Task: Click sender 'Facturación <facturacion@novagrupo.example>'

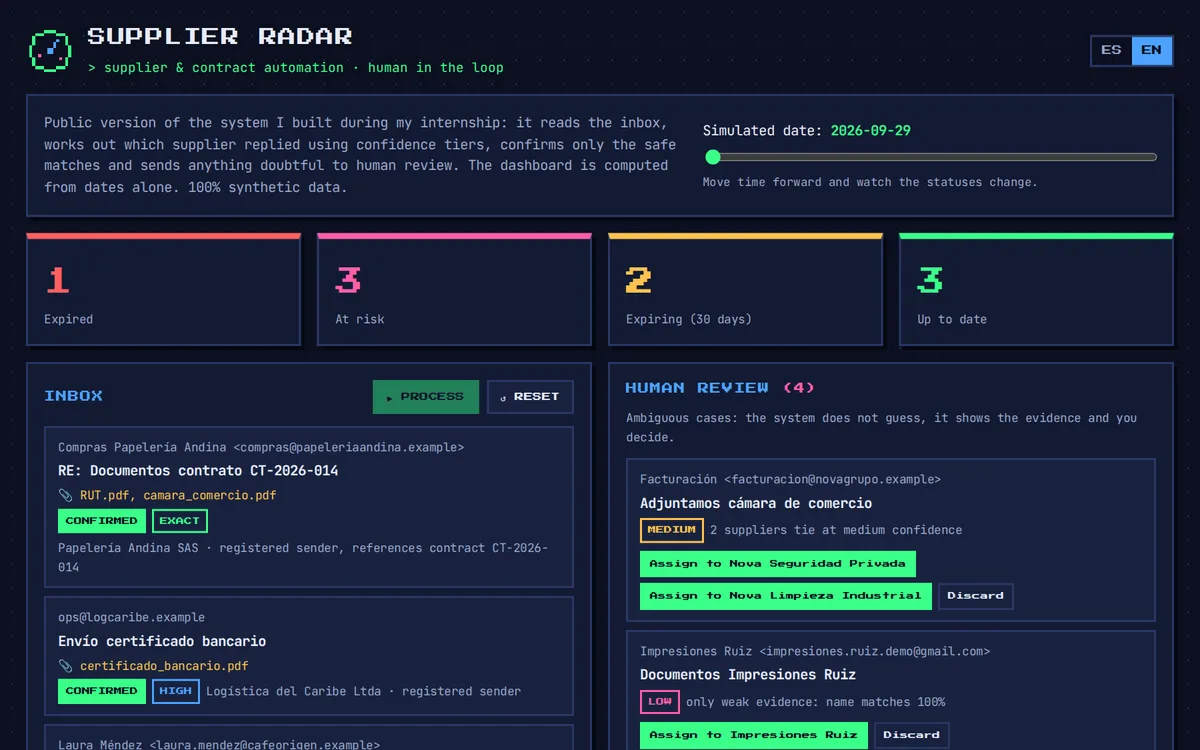Action: click(790, 480)
